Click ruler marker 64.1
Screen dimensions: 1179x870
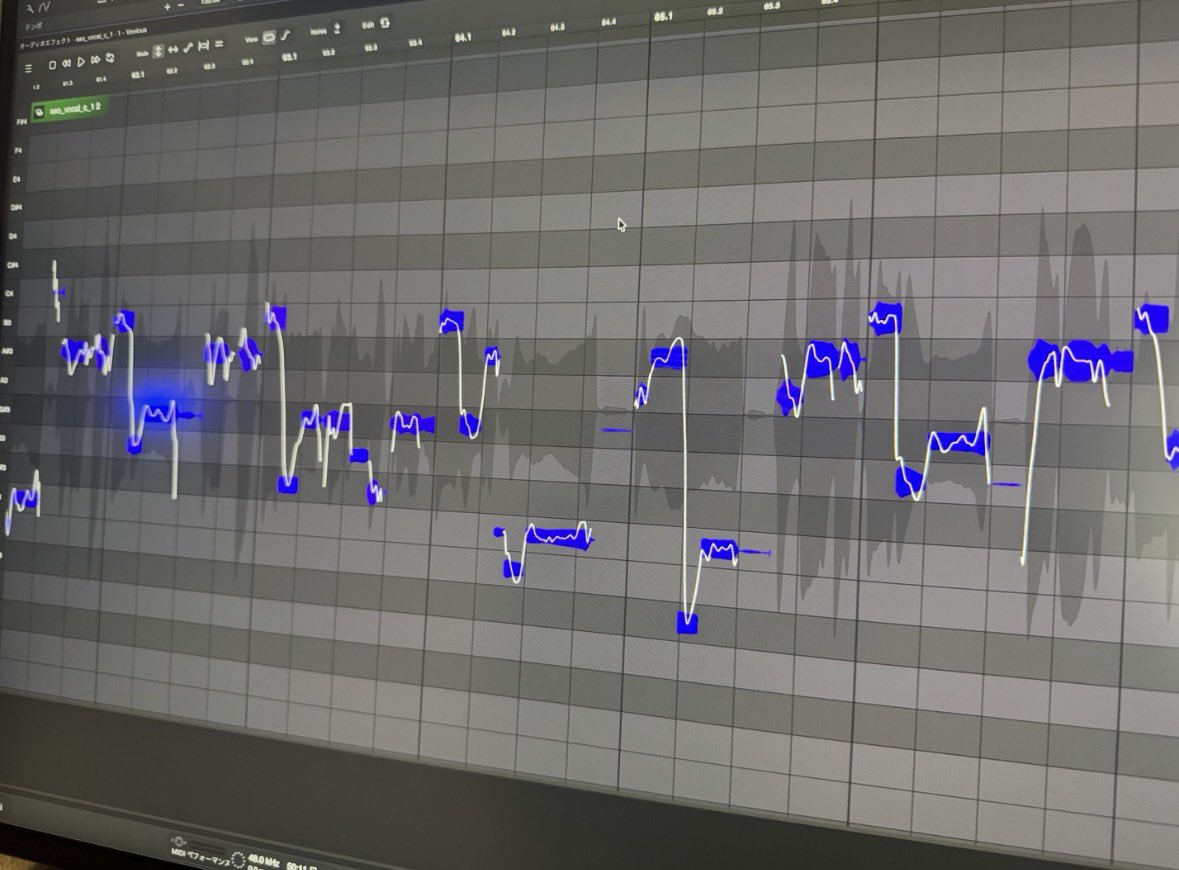(x=463, y=38)
